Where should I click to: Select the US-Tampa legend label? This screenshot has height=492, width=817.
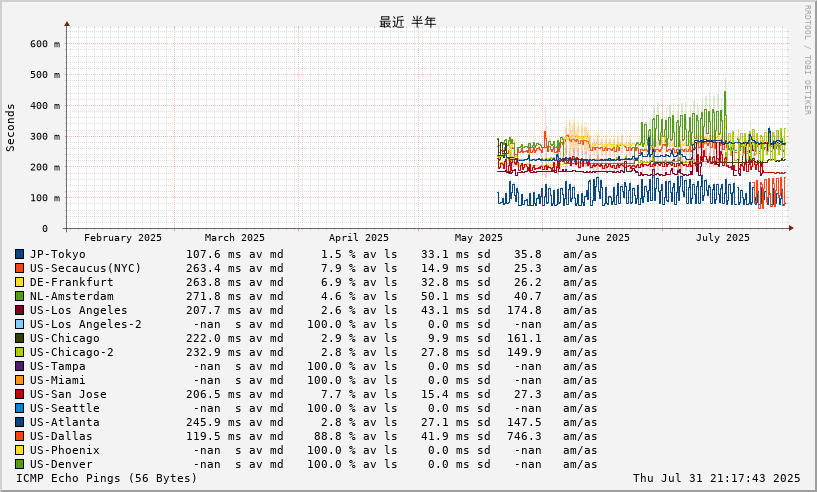[57, 366]
